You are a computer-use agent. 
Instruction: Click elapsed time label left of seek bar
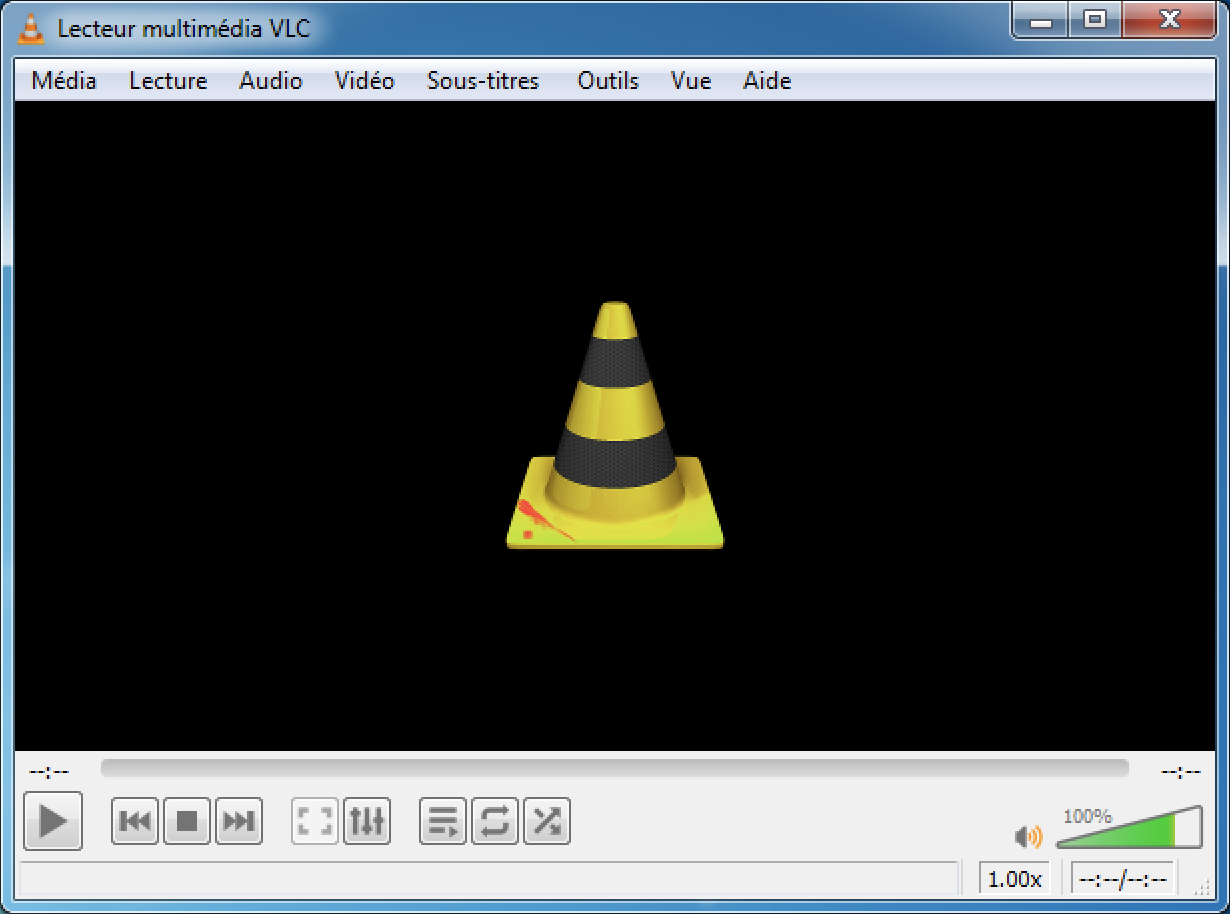(48, 771)
